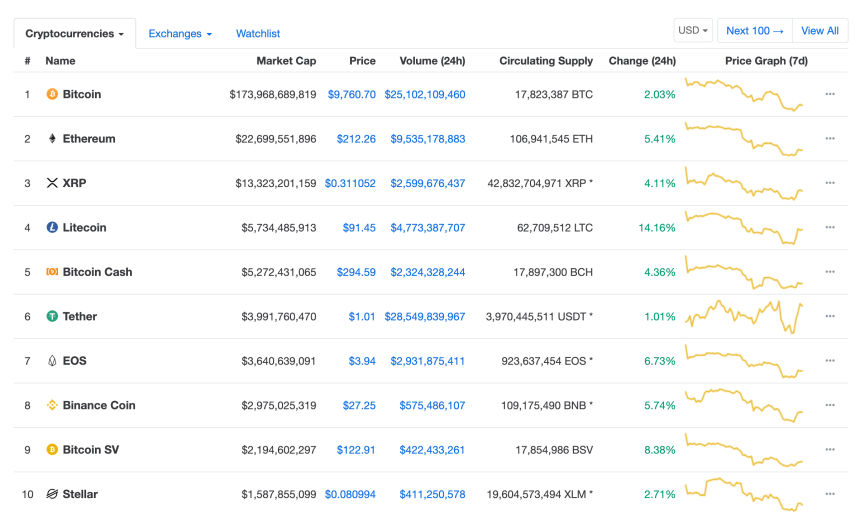Sort by the Name column header

60,61
